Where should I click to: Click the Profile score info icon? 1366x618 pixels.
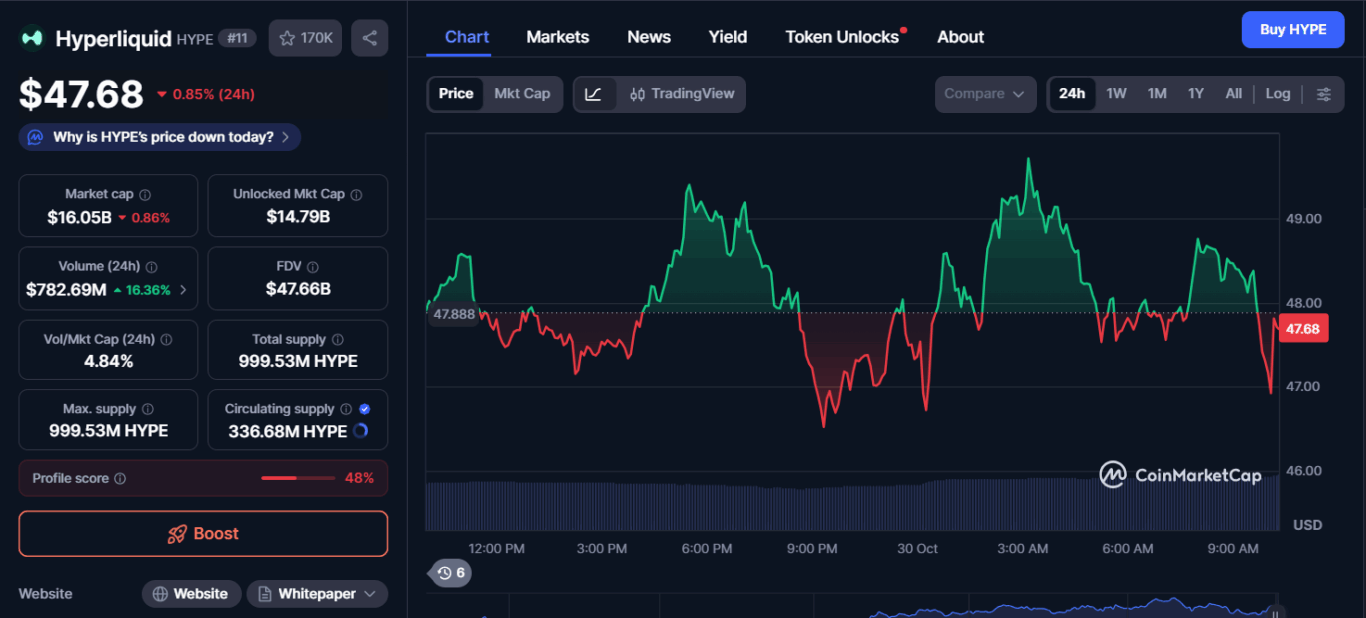point(120,479)
